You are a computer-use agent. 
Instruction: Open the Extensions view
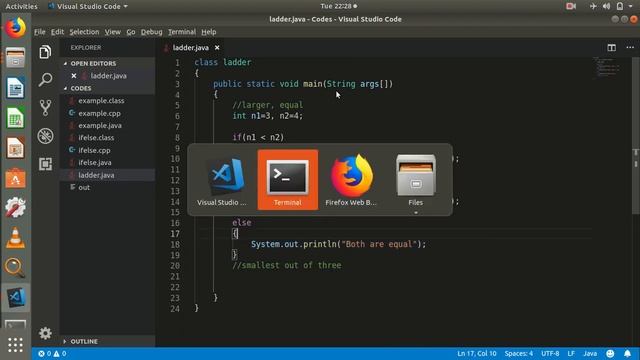click(x=45, y=164)
